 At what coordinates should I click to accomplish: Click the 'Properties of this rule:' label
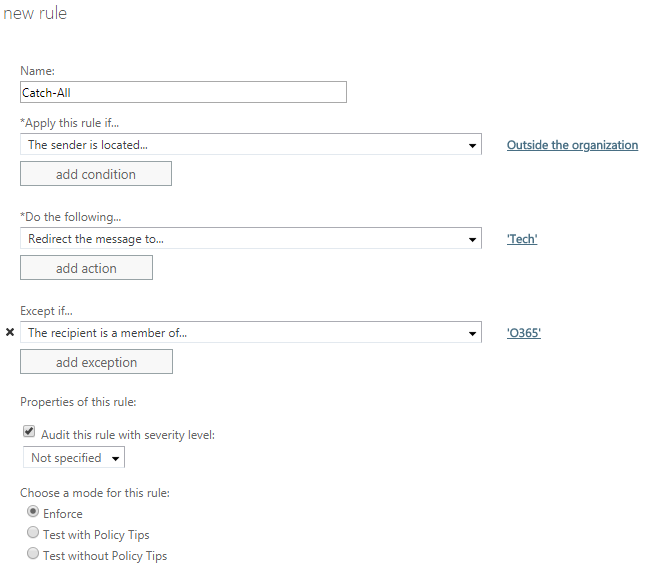pyautogui.click(x=78, y=402)
